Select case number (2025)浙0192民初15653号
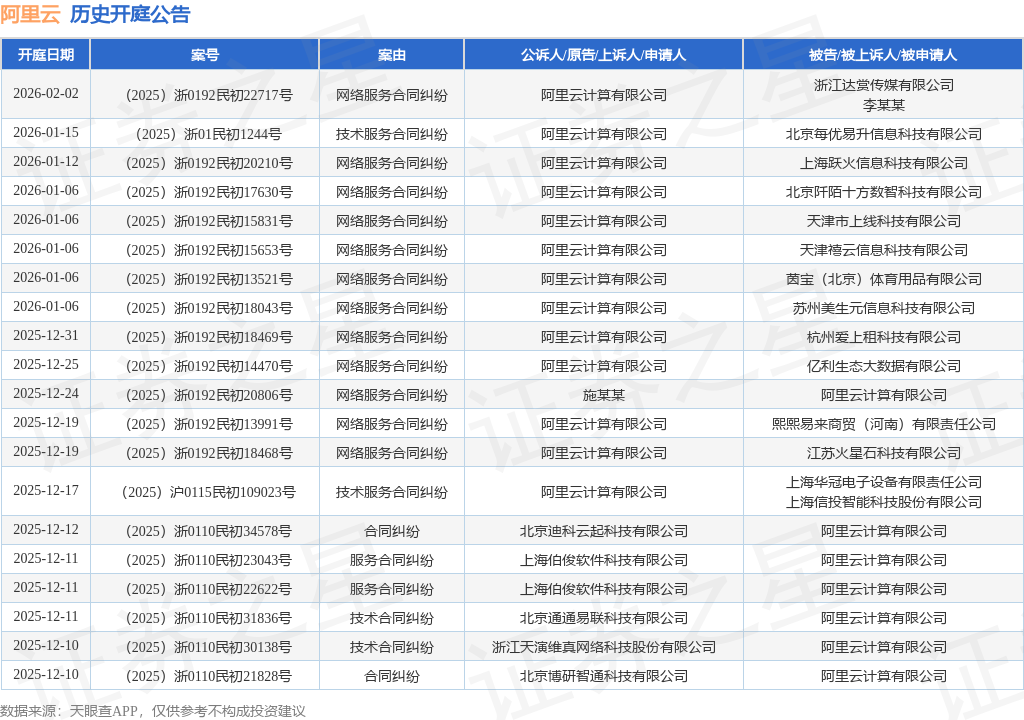 tap(209, 250)
